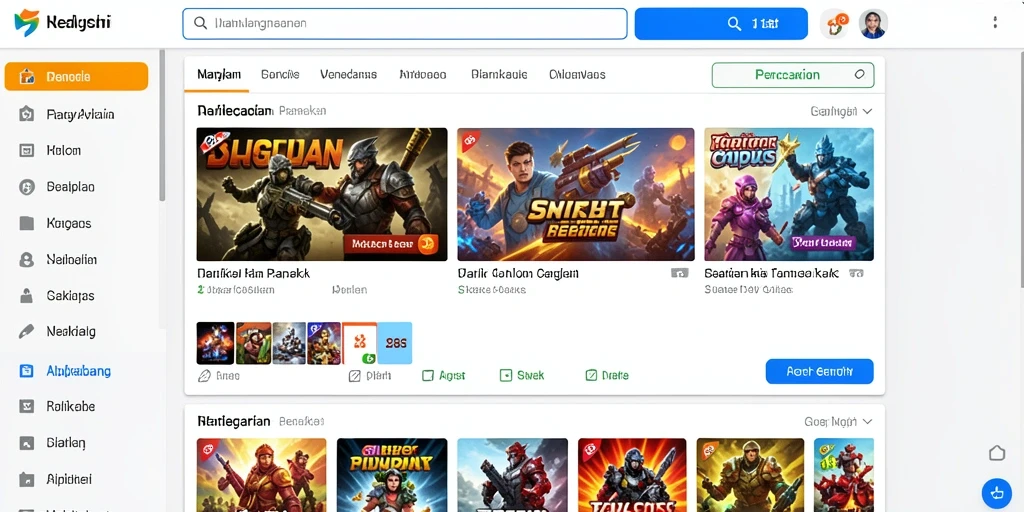
Task: Select the fourth small thumbnail in the strip
Action: tap(324, 343)
